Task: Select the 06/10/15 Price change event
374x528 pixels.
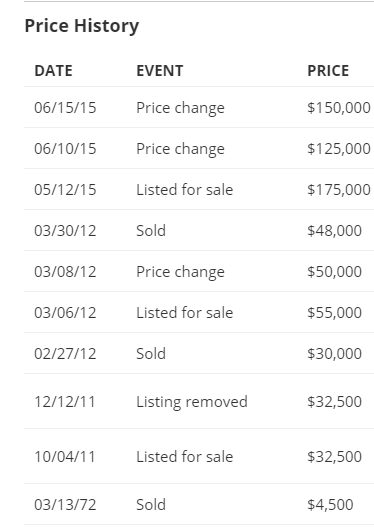Action: tap(180, 149)
